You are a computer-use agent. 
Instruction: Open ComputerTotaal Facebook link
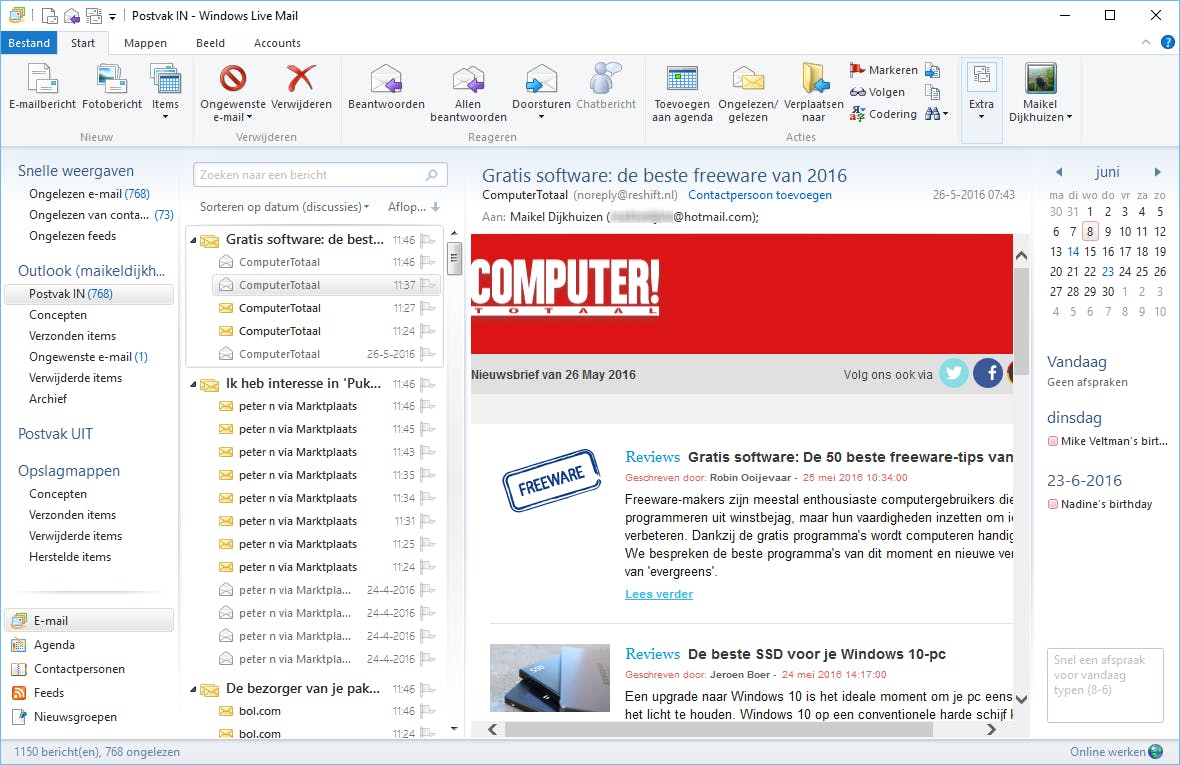[x=988, y=373]
